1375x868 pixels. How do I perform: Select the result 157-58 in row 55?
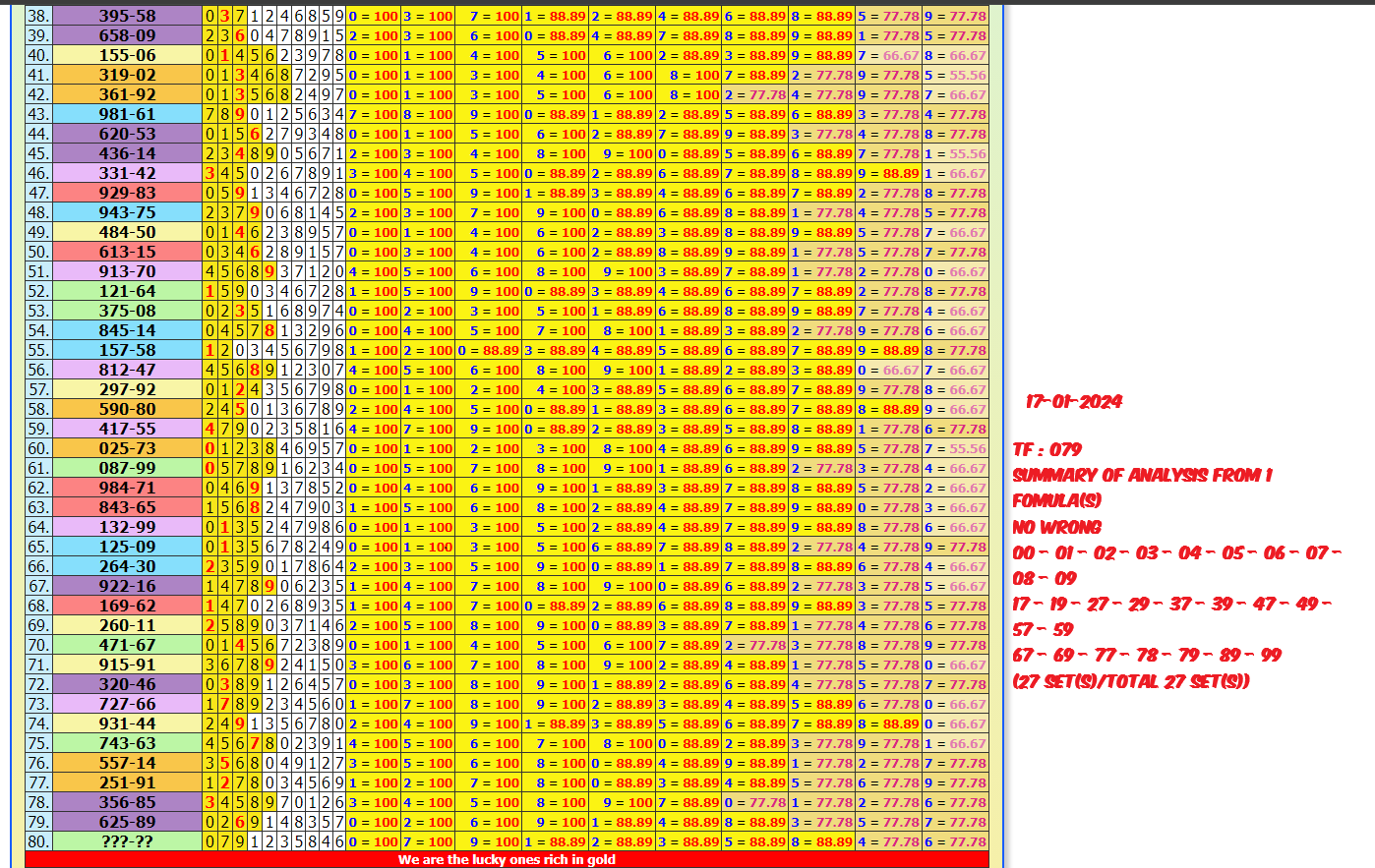tap(127, 350)
